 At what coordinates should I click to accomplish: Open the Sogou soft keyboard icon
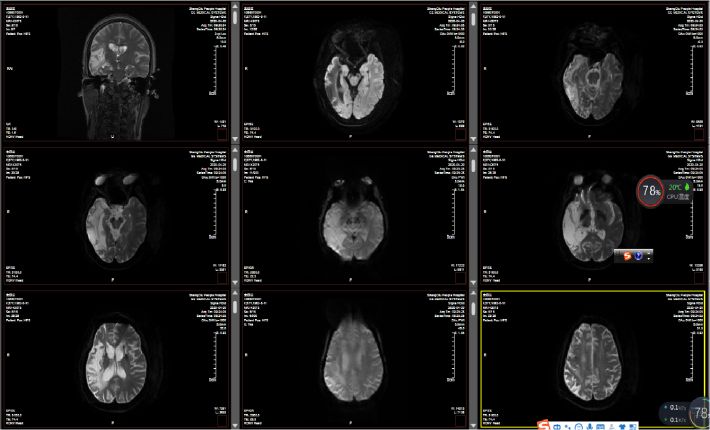coord(600,426)
